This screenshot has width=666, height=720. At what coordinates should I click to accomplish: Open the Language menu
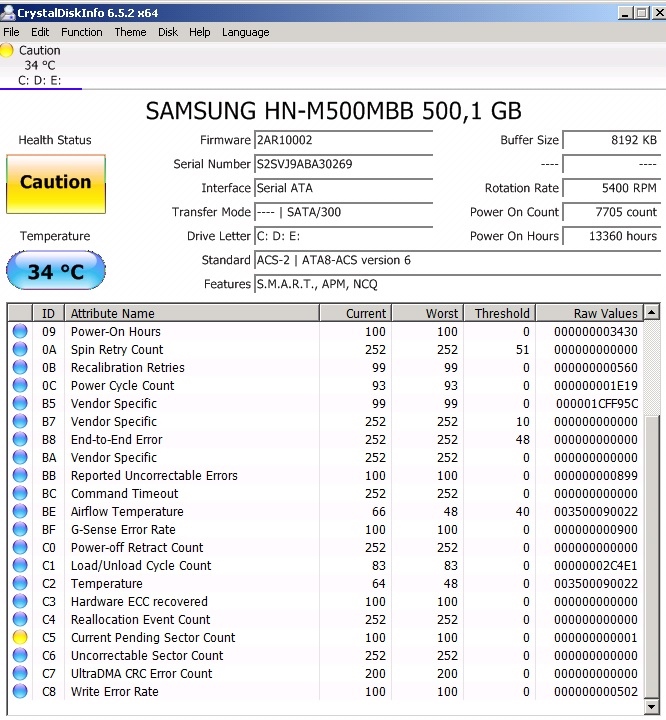(246, 32)
